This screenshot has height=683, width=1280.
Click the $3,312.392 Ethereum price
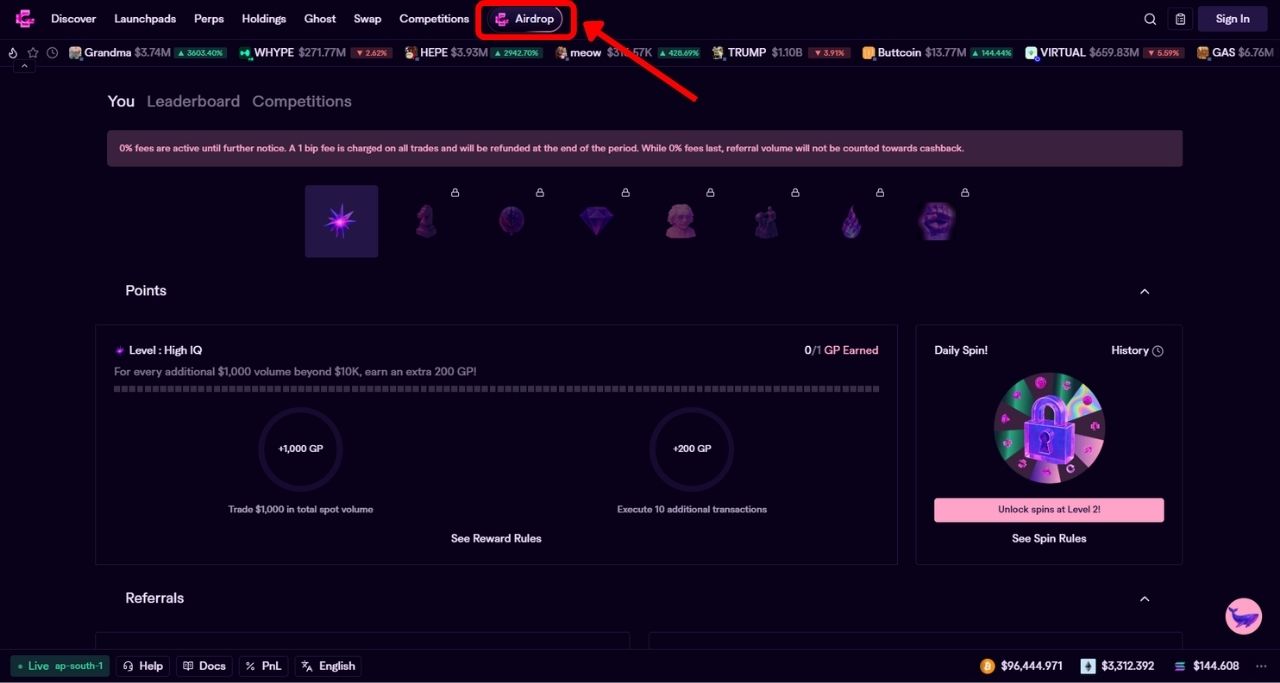[1128, 666]
